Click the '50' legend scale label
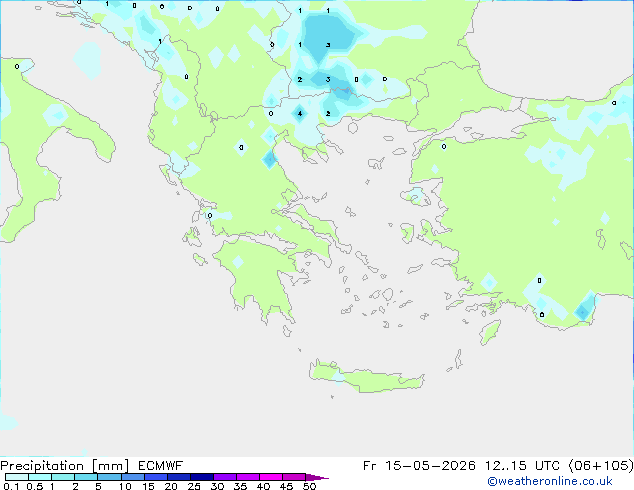 309,486
